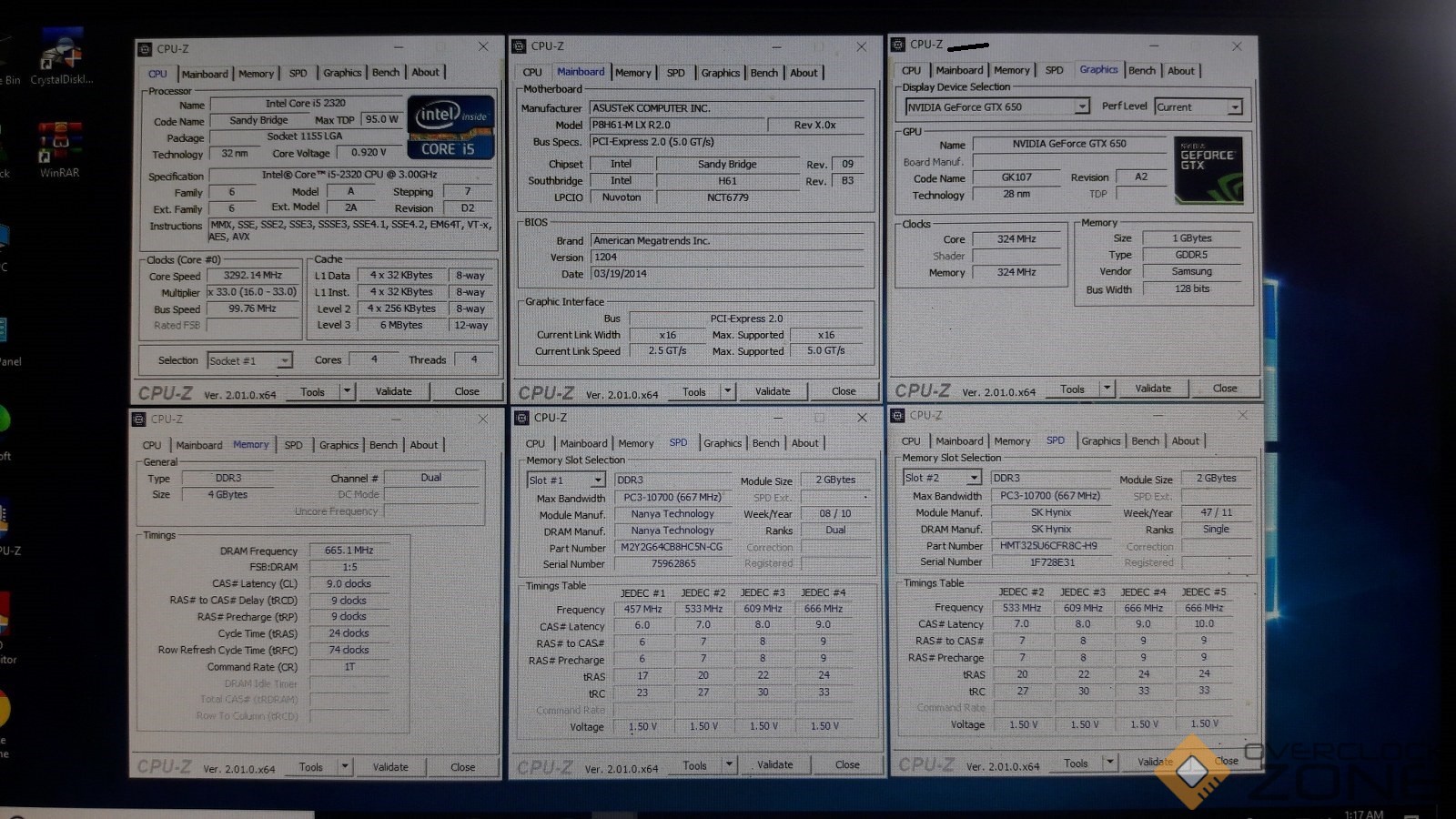Click the GK107 code name value
1456x819 pixels.
click(x=1017, y=177)
